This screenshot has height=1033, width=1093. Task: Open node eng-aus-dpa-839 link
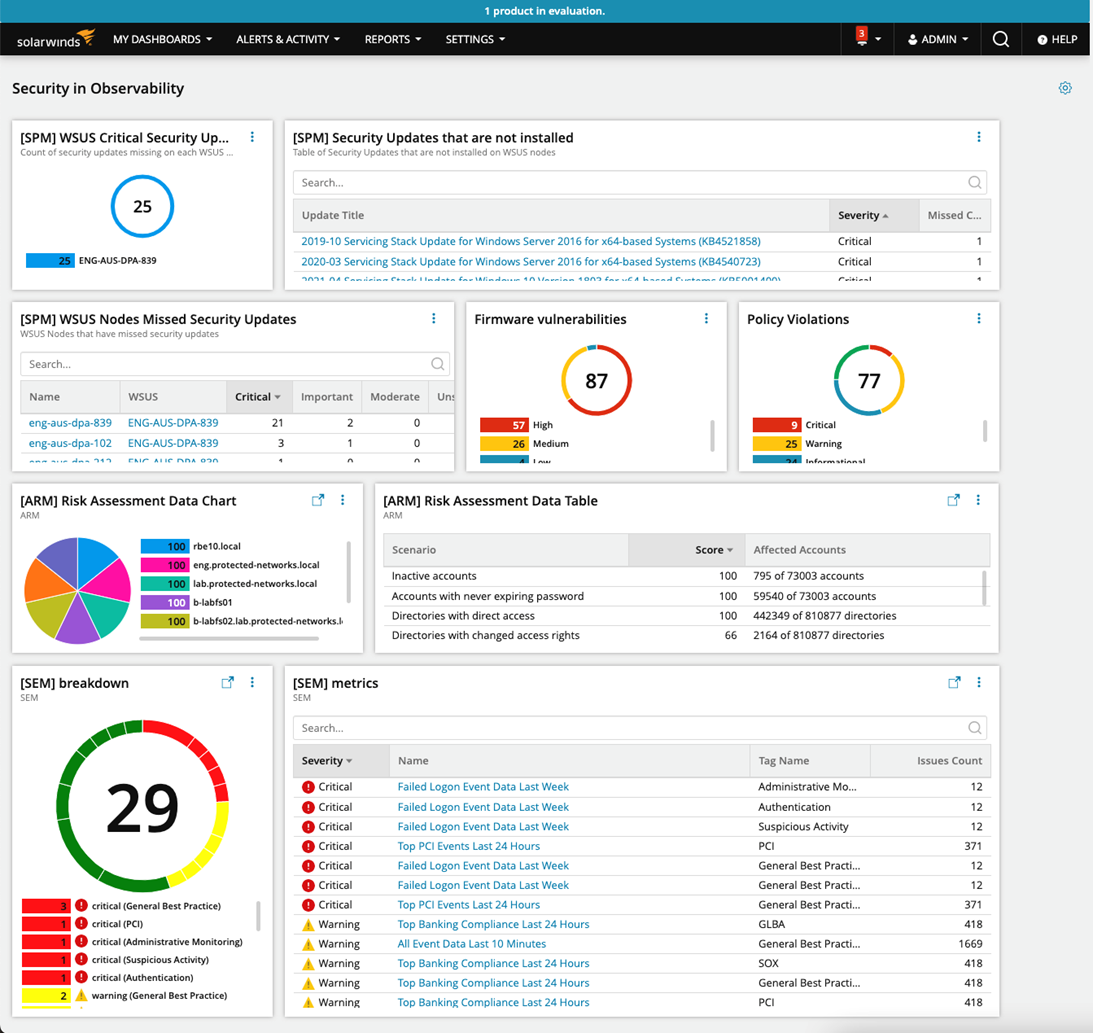70,422
